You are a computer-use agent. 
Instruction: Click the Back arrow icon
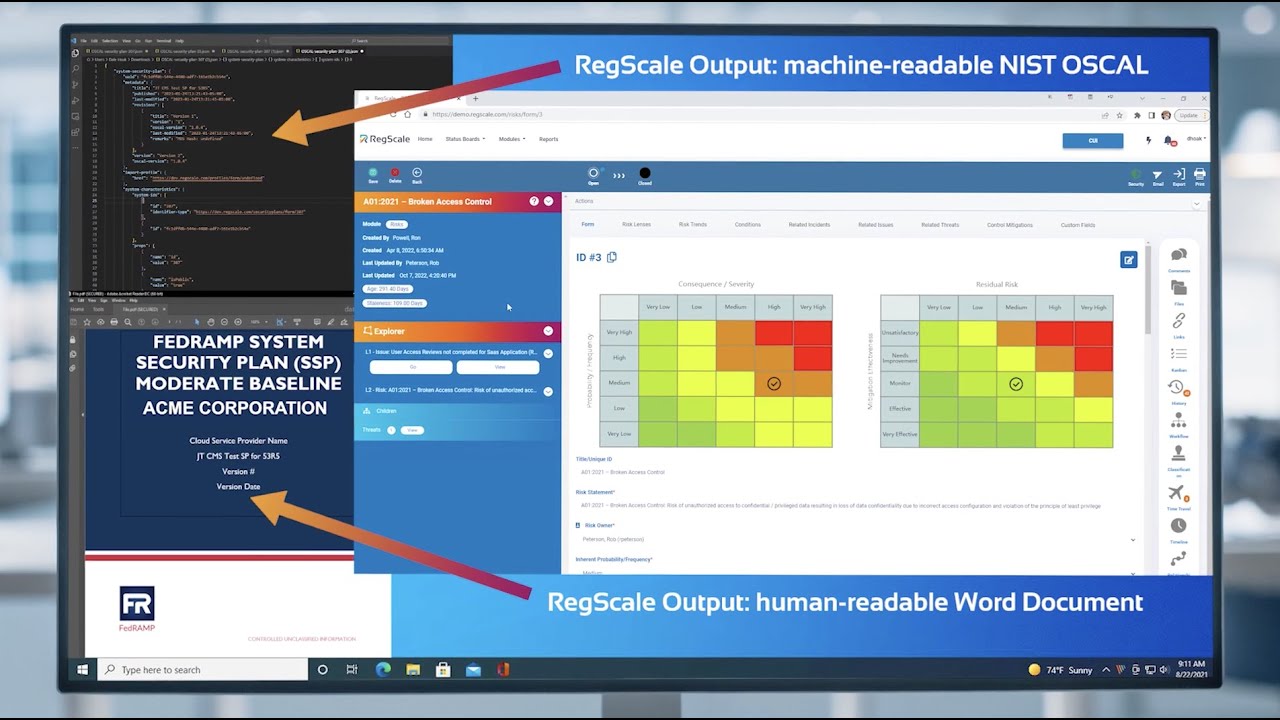pos(417,173)
